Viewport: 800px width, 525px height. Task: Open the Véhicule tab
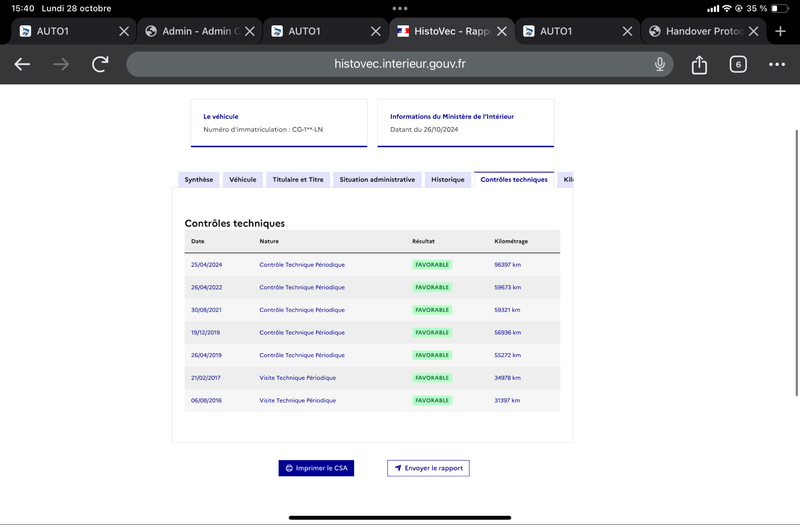(x=242, y=180)
